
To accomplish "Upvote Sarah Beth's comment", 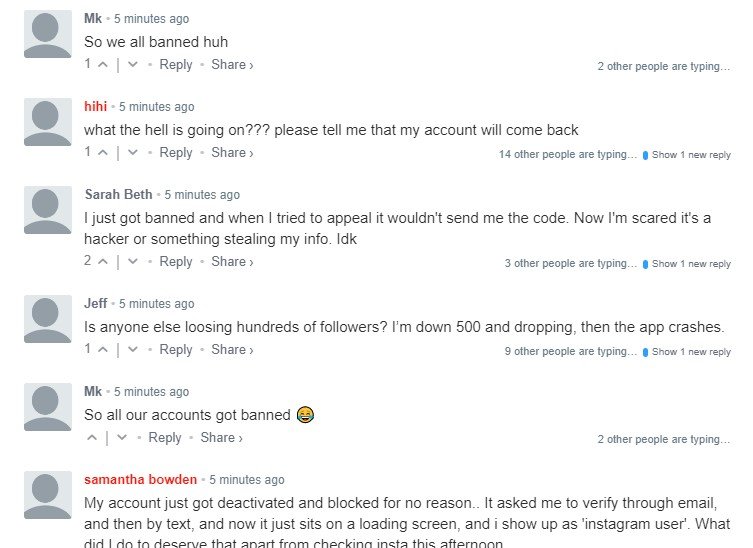I will coord(103,262).
